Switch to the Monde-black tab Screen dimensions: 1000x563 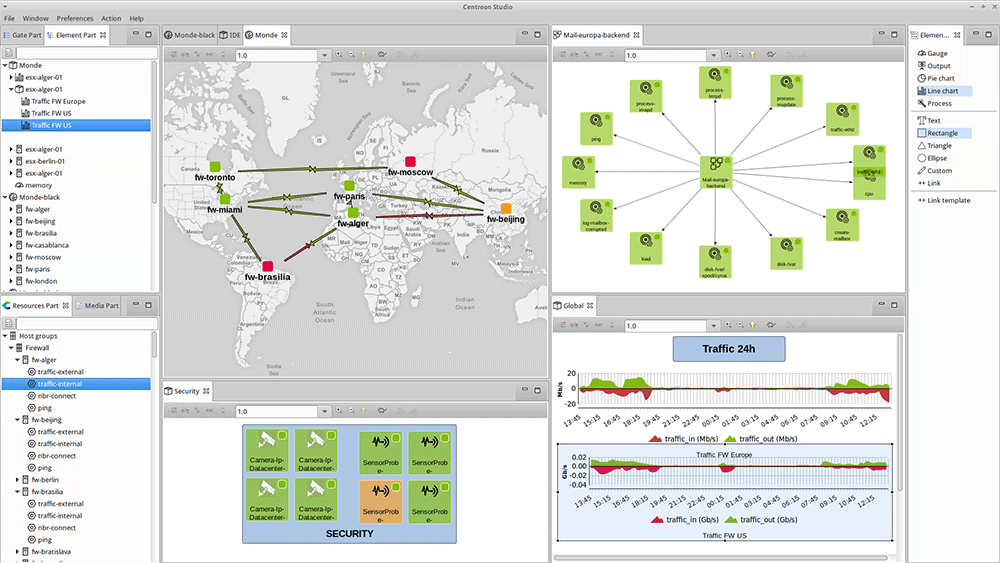pyautogui.click(x=190, y=35)
